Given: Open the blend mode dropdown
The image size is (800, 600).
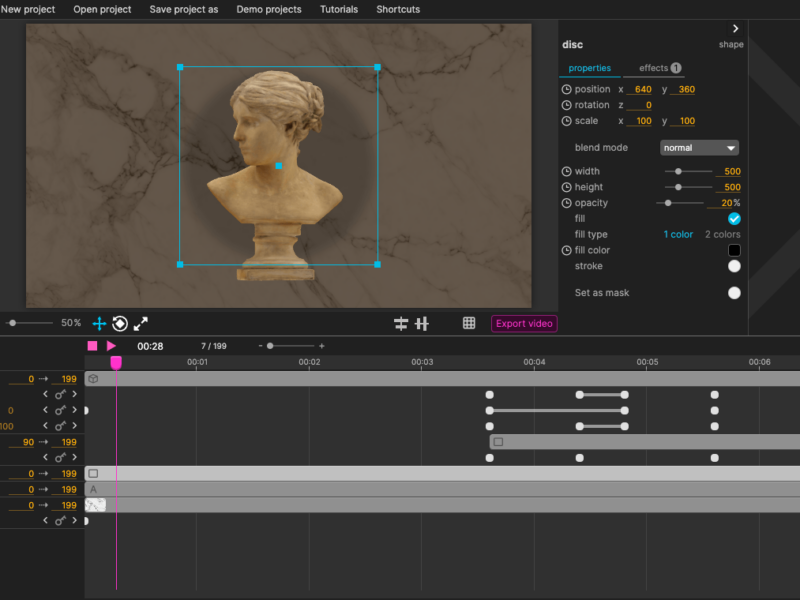Looking at the screenshot, I should (x=699, y=148).
